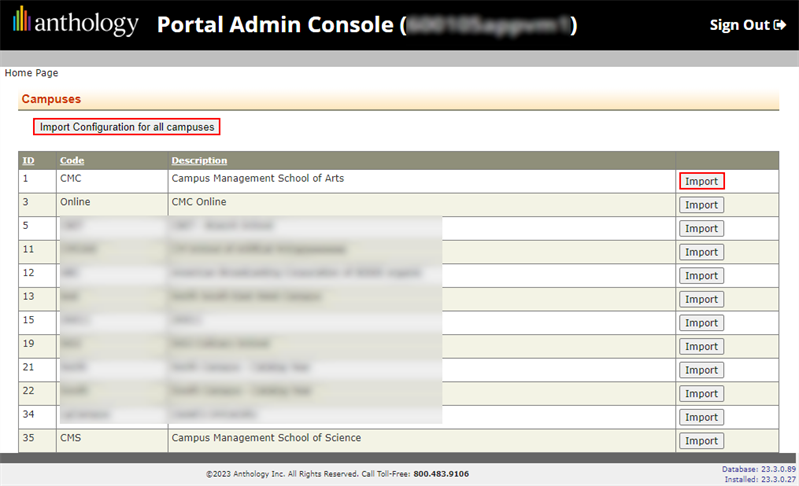Import Campus Management School of Science

pyautogui.click(x=702, y=441)
